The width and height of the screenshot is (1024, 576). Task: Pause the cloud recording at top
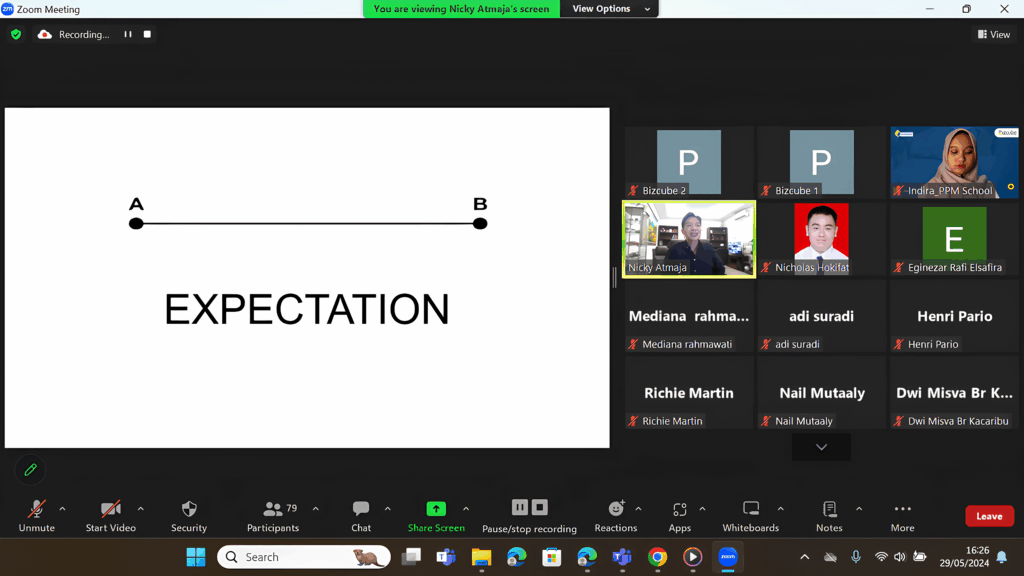click(128, 34)
